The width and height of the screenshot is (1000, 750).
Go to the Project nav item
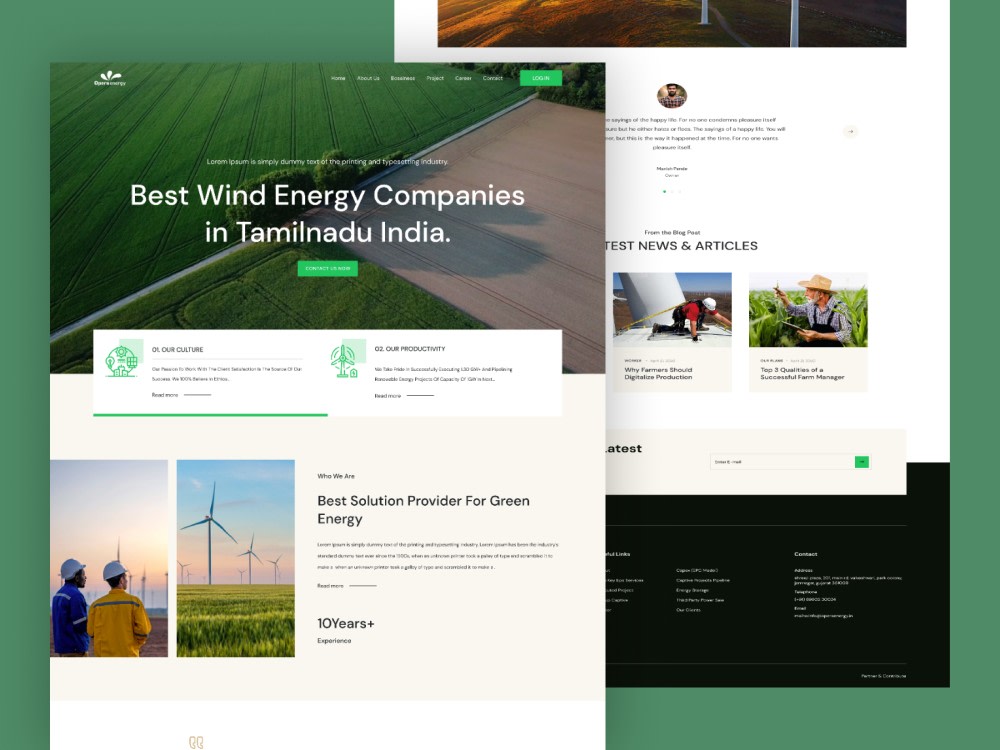435,78
